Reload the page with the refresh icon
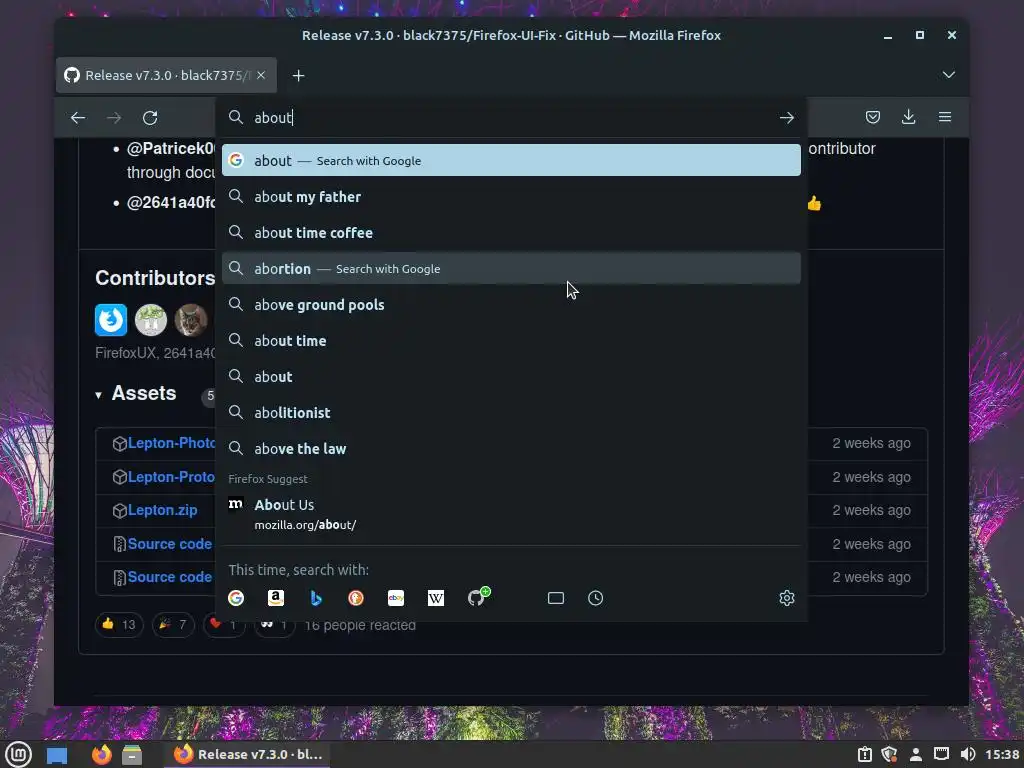Viewport: 1024px width, 768px height. pos(150,118)
